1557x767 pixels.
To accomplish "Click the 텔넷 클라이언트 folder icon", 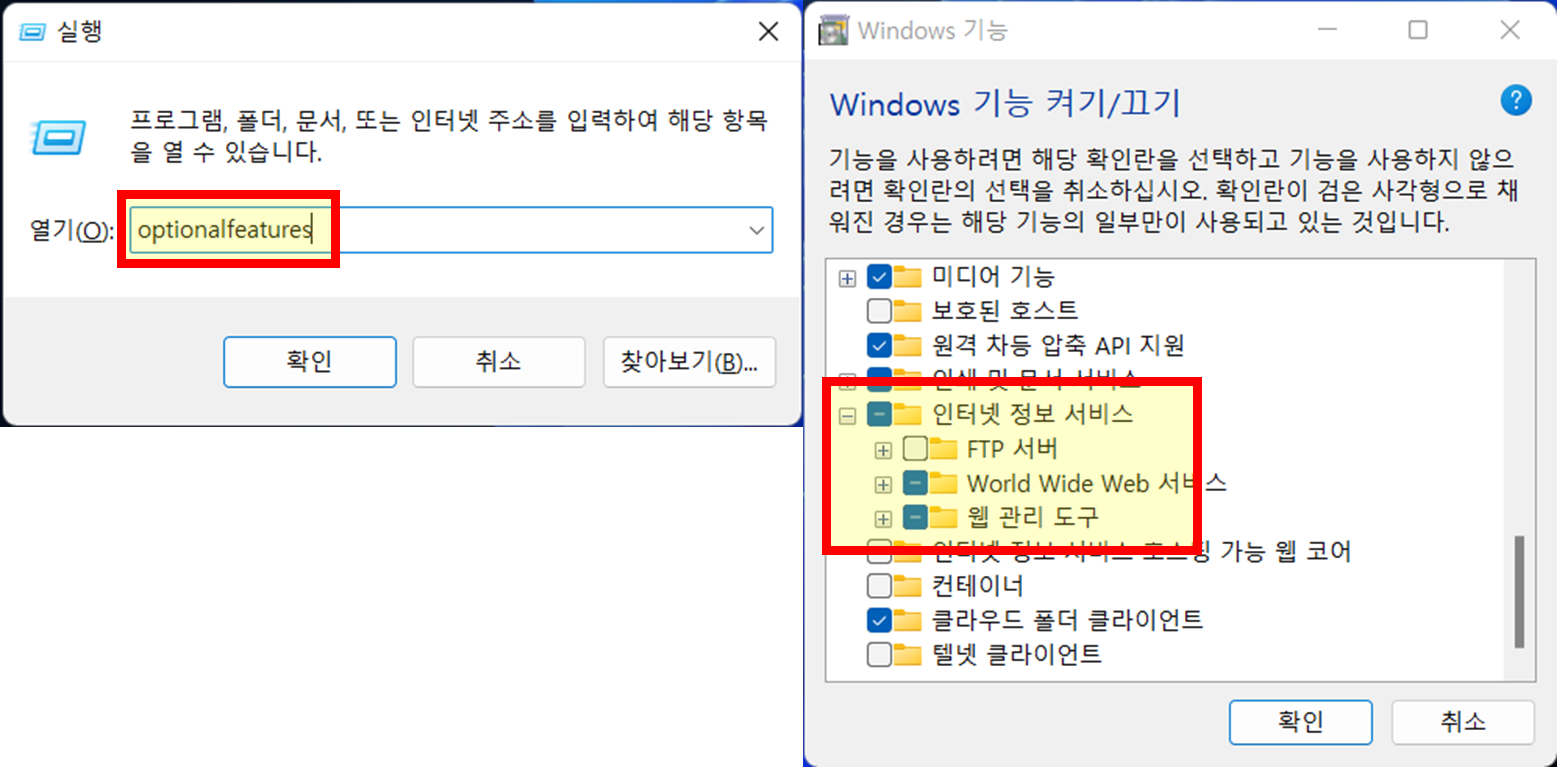I will (907, 655).
